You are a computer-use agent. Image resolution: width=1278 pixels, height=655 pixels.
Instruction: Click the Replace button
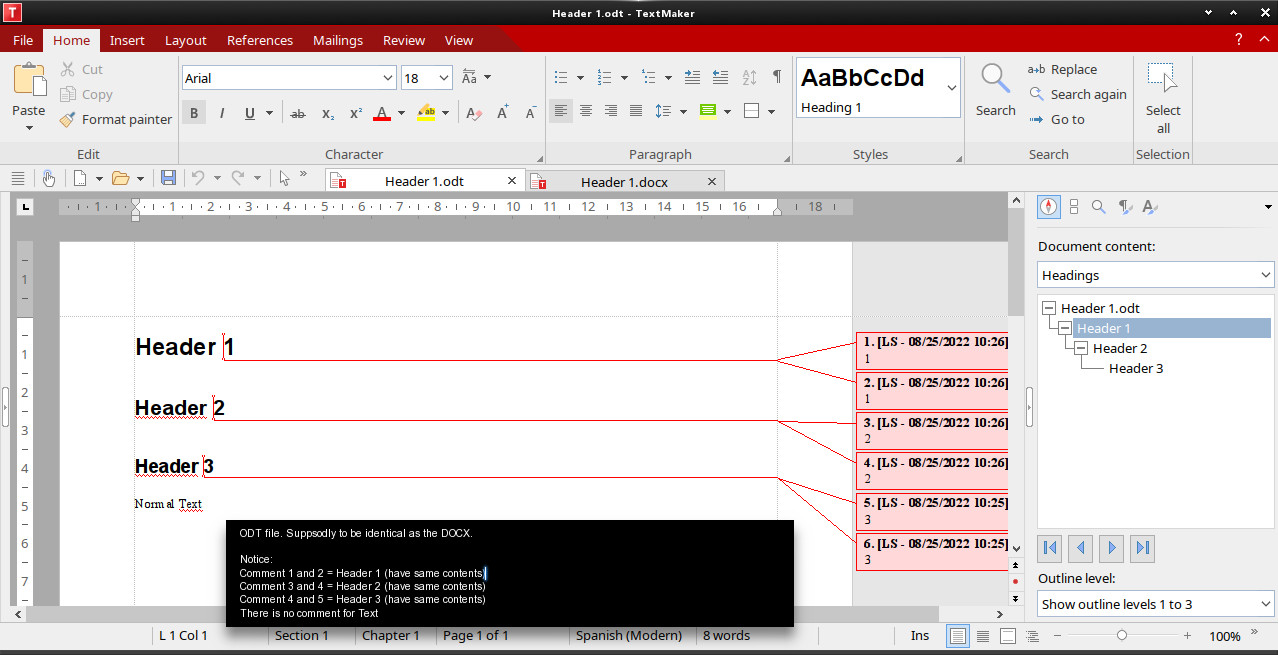1062,69
